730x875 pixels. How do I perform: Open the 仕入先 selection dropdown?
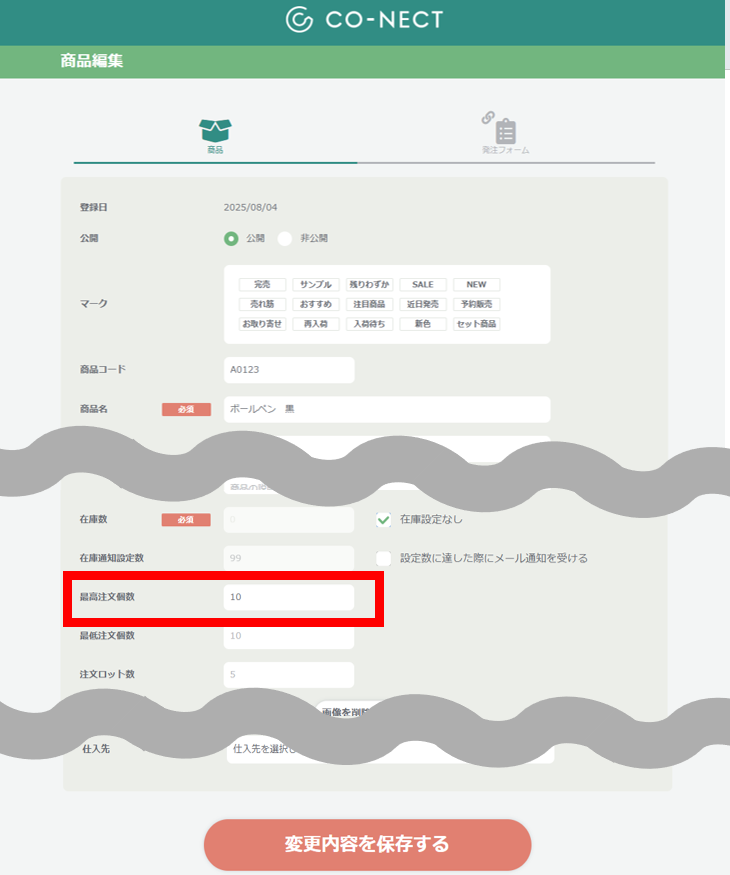pyautogui.click(x=390, y=749)
